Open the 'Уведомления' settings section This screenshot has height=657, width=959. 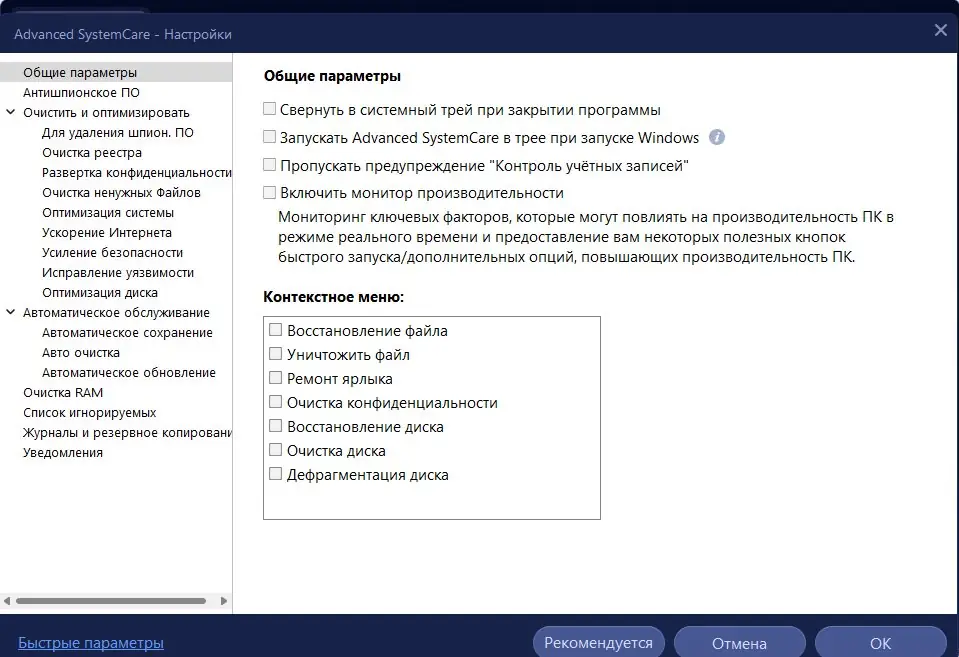(x=63, y=453)
